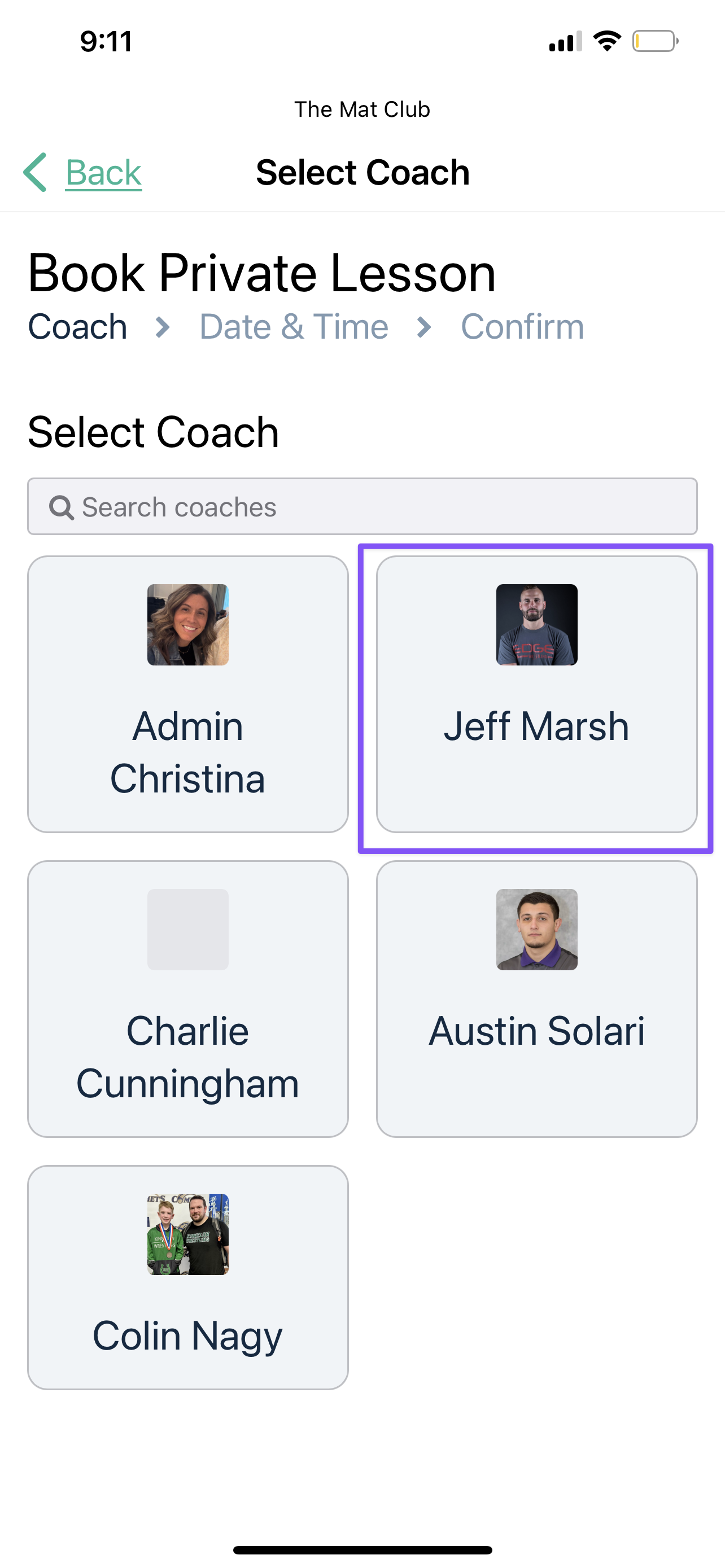Focus the Search coaches field
725x1568 pixels.
(x=362, y=506)
